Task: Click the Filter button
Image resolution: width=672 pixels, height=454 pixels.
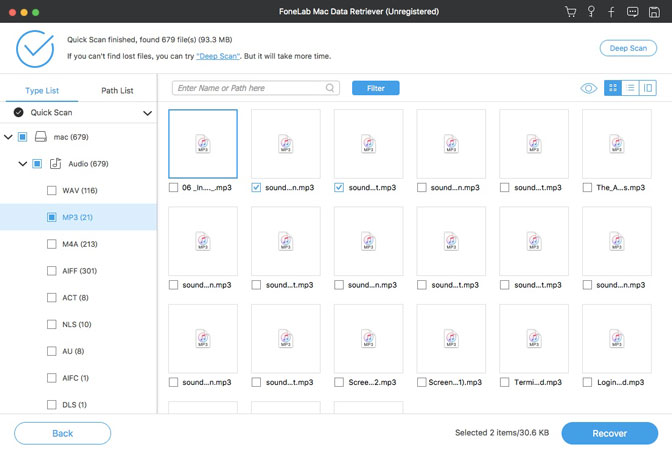Action: 375,88
